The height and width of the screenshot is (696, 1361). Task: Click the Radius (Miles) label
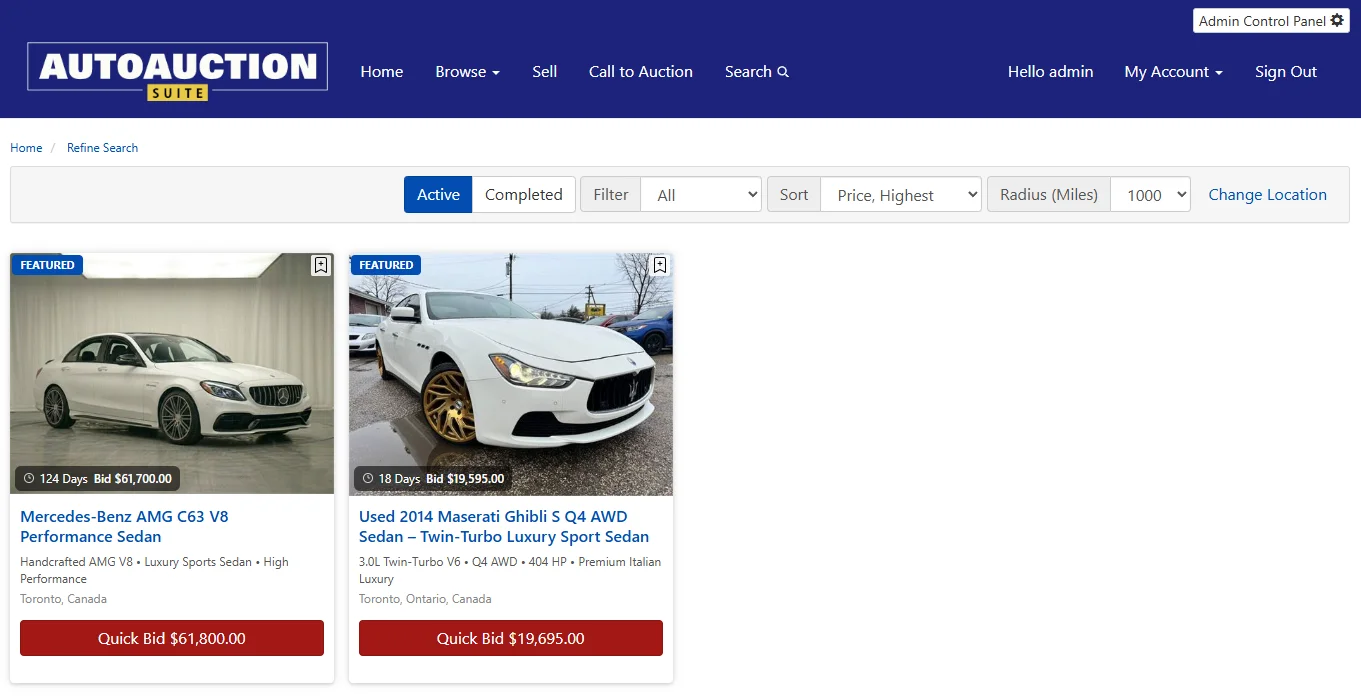[1049, 195]
